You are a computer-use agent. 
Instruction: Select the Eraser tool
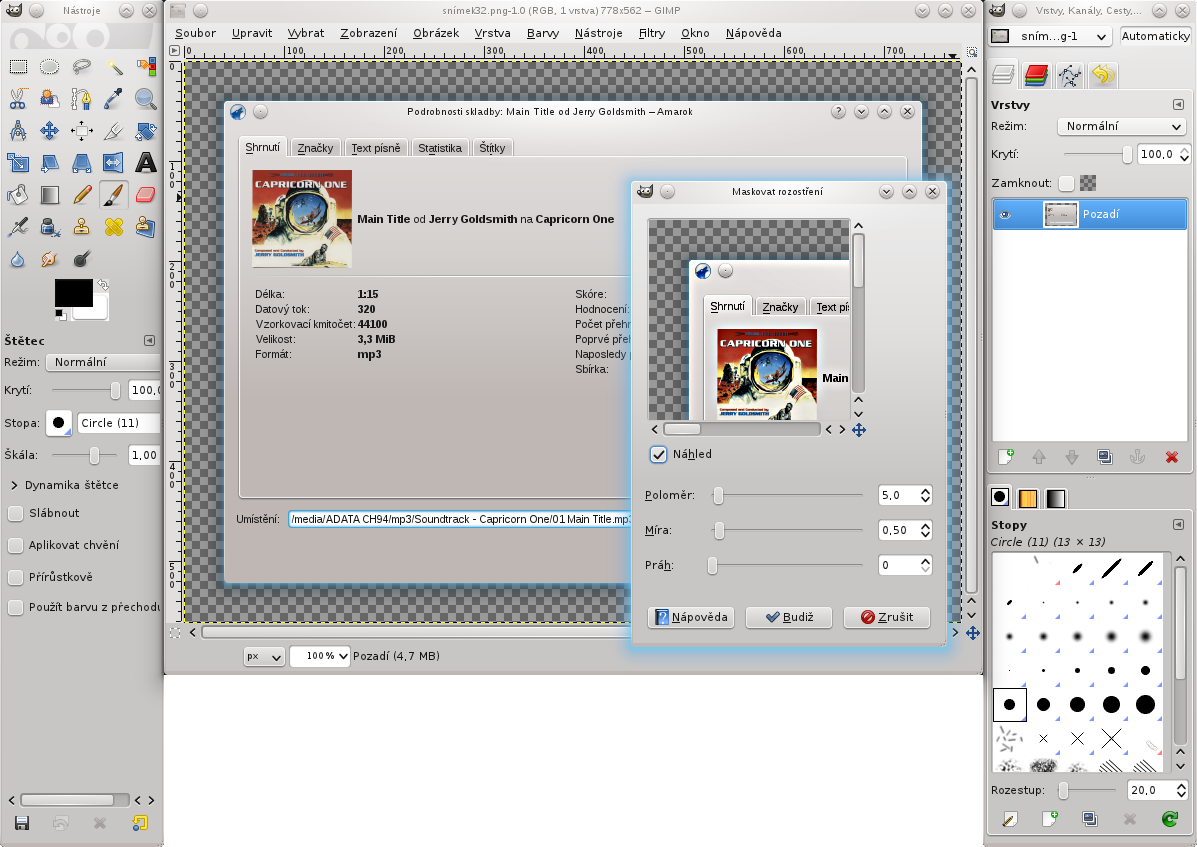tap(145, 195)
